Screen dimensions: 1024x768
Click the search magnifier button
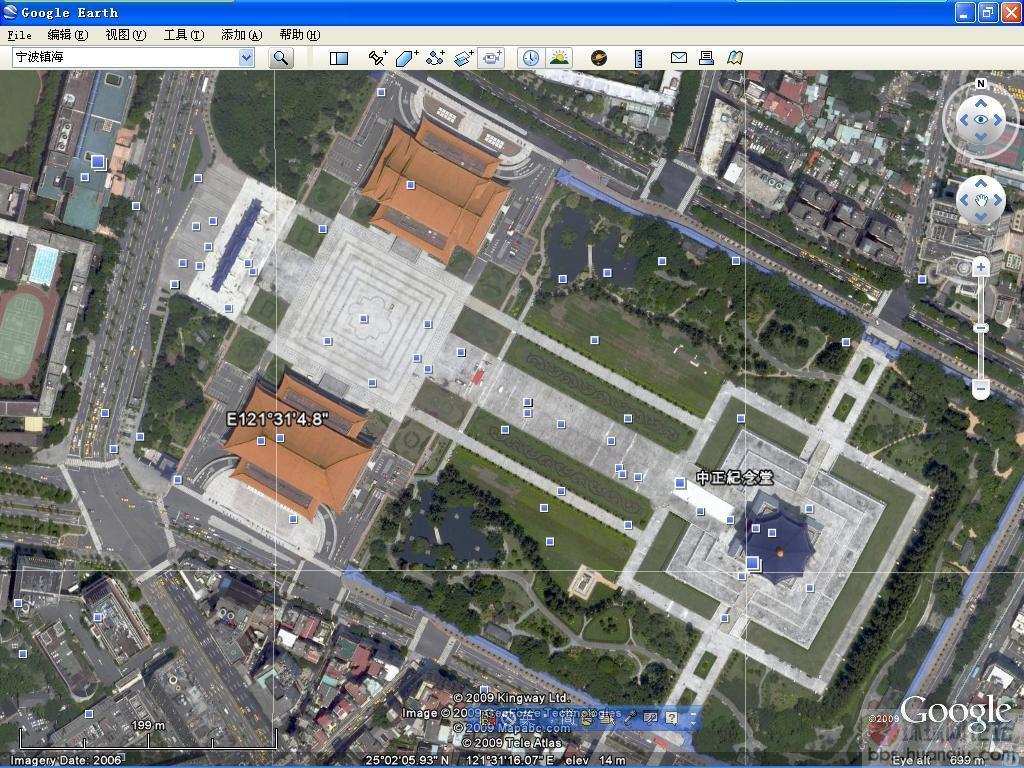click(281, 58)
